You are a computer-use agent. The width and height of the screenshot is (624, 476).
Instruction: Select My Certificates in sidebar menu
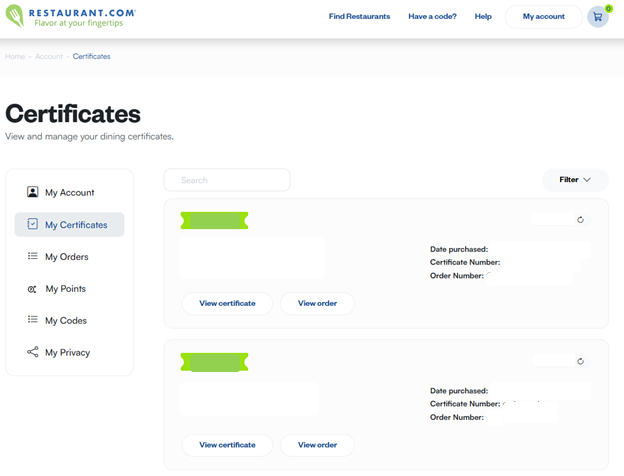[70, 224]
